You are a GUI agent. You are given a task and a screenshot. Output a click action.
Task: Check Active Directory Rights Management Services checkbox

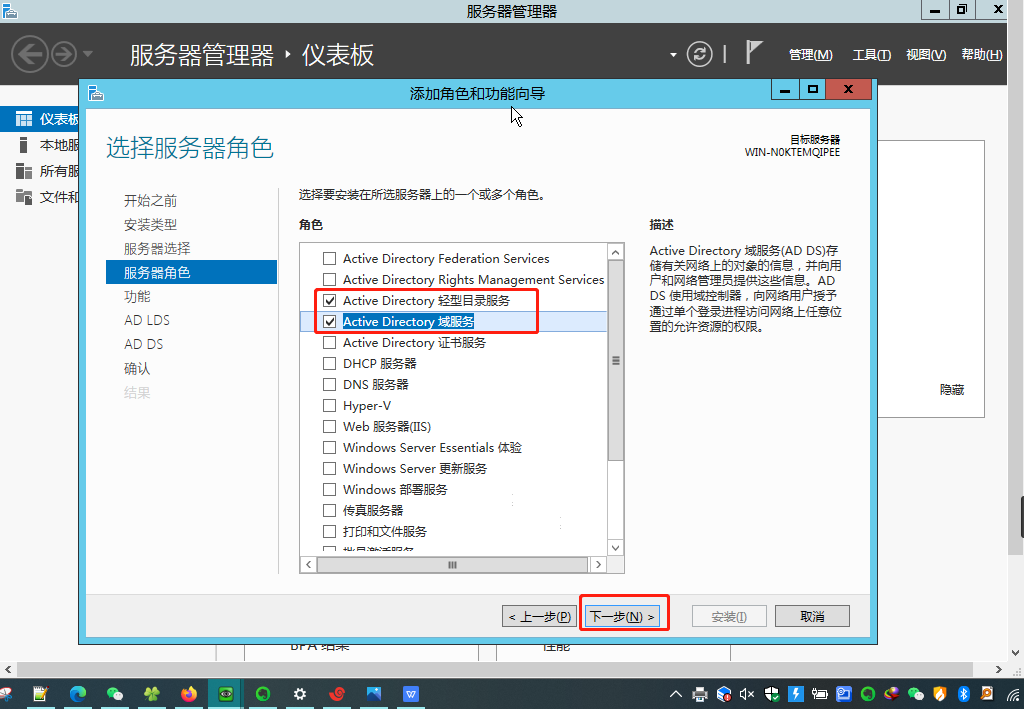point(330,279)
